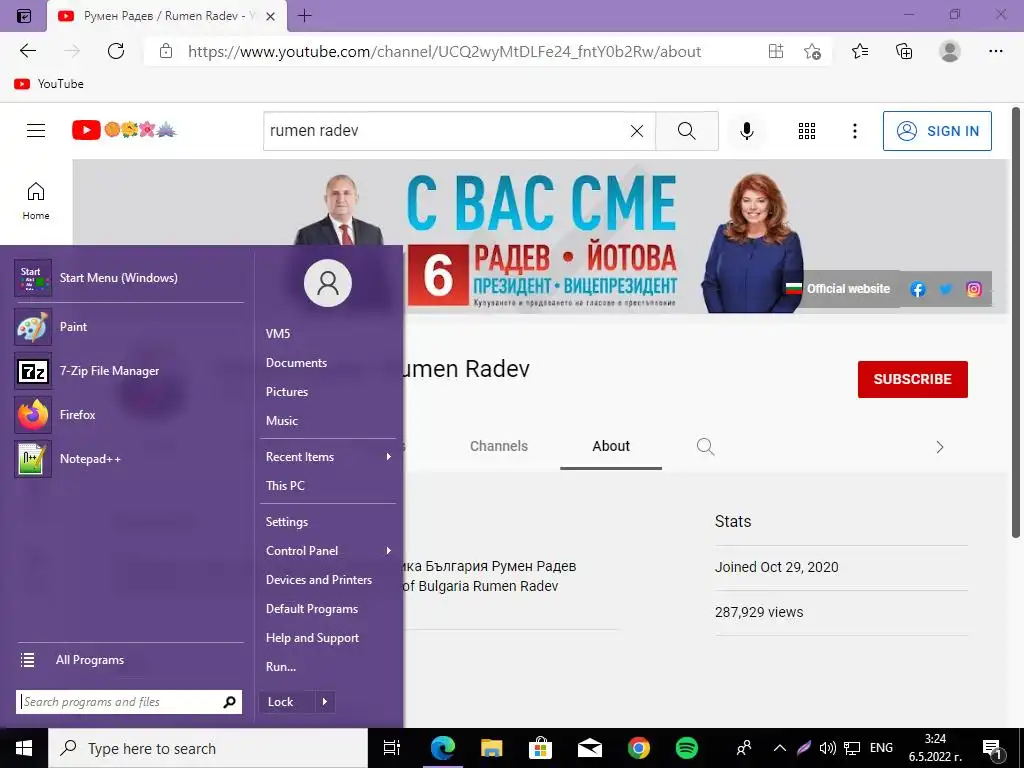Click the SIGN IN button
Screen dimensions: 1024x768
[937, 131]
